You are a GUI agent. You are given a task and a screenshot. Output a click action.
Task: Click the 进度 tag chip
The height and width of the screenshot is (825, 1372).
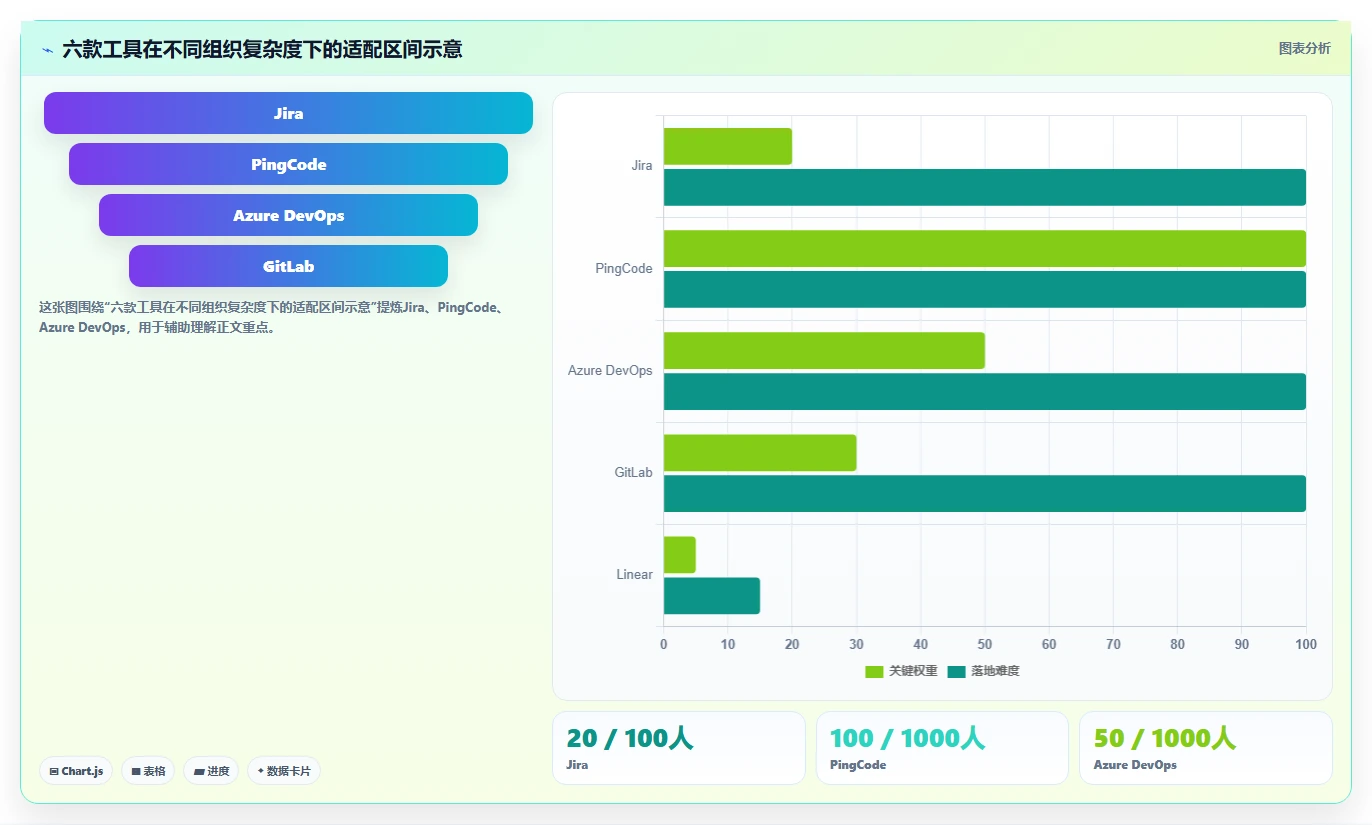coord(211,771)
